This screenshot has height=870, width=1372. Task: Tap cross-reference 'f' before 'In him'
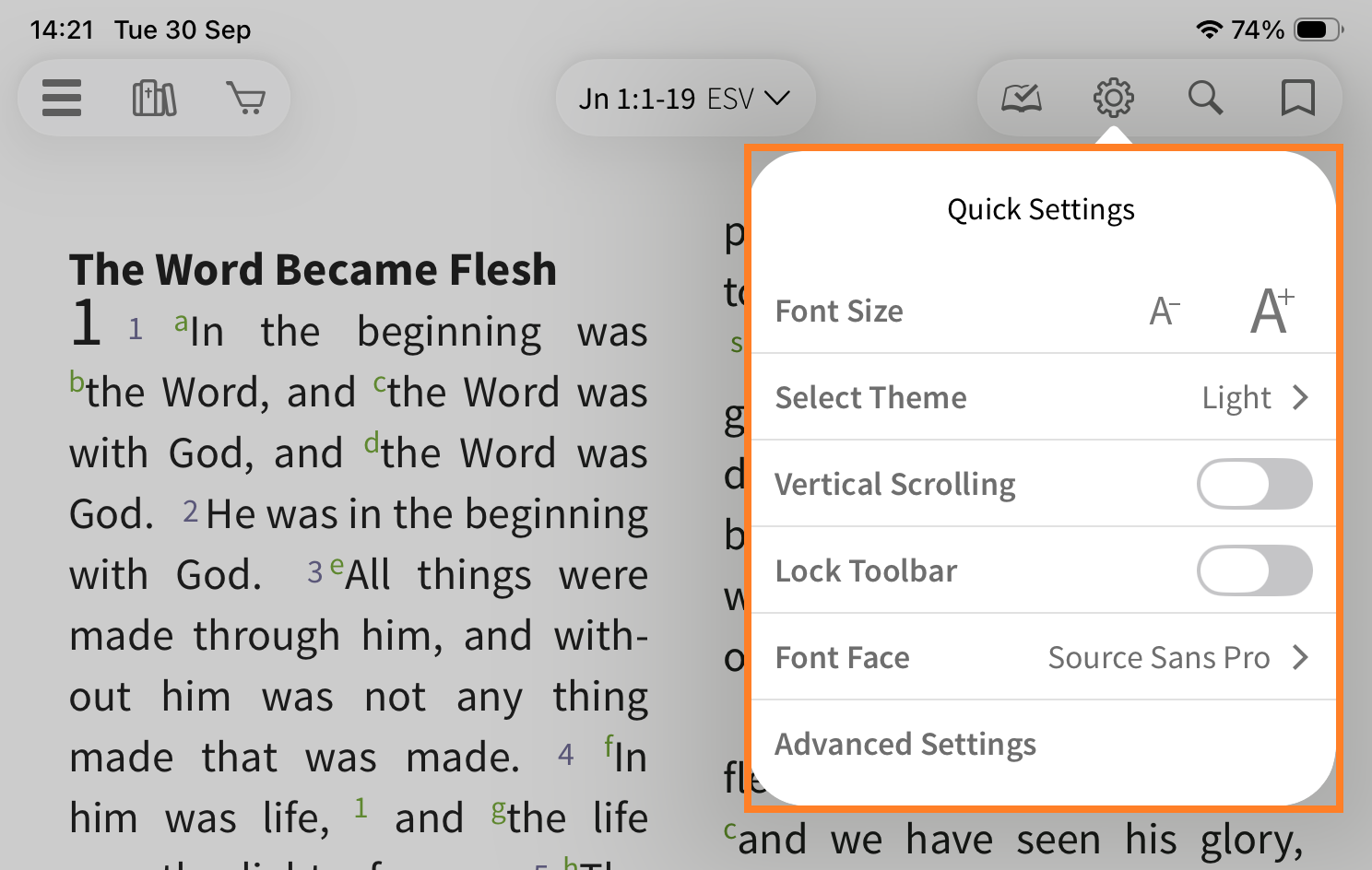[x=609, y=746]
